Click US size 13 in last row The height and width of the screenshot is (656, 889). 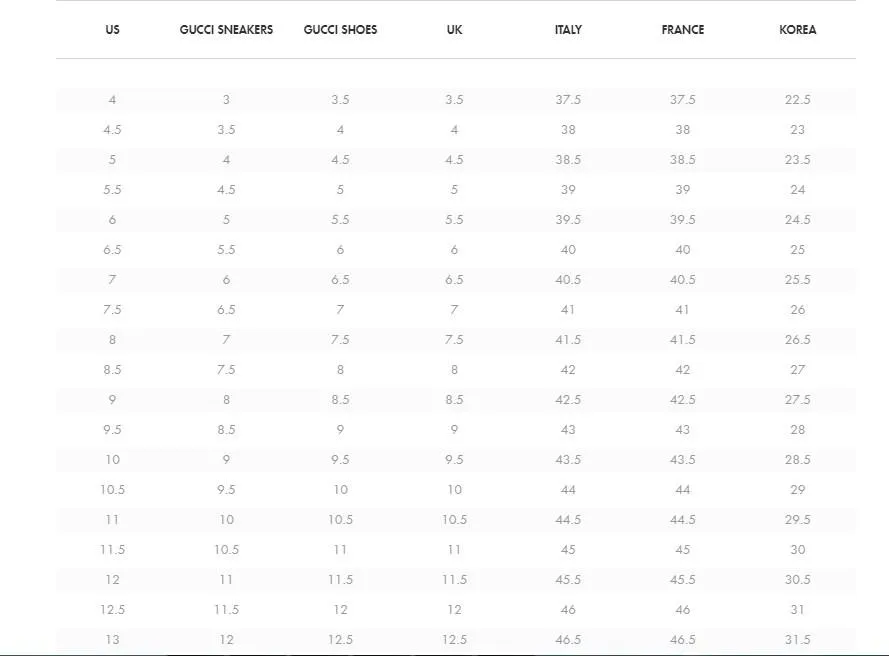pyautogui.click(x=112, y=640)
